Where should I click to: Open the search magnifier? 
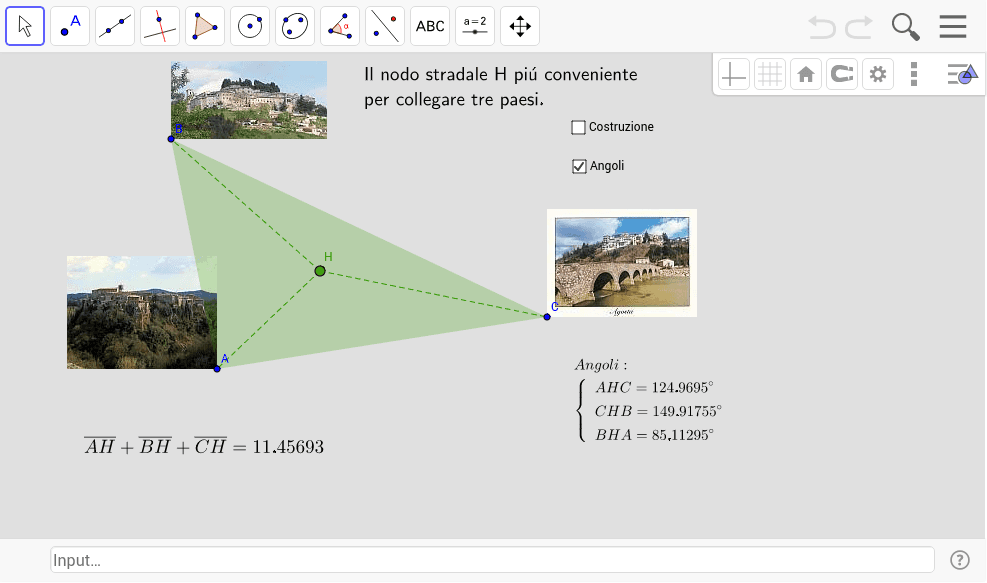click(906, 27)
